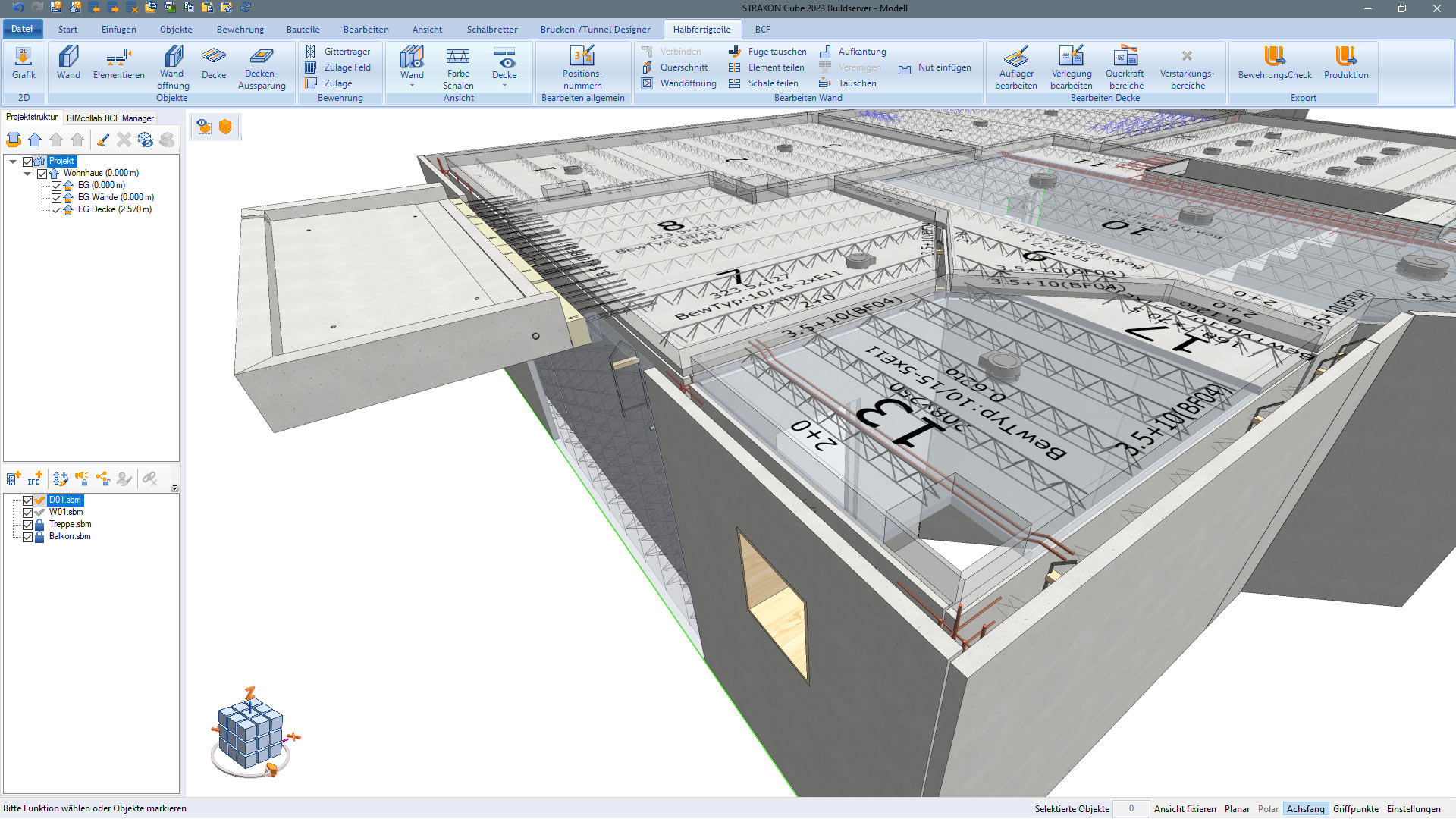Select the Aufkantung tool
Image resolution: width=1456 pixels, height=819 pixels.
(852, 52)
